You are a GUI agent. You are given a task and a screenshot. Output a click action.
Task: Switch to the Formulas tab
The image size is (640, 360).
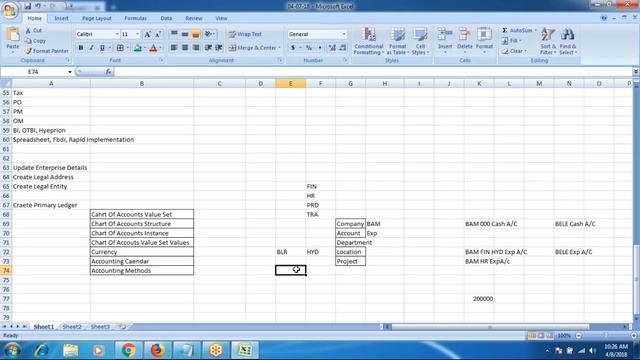[x=136, y=18]
